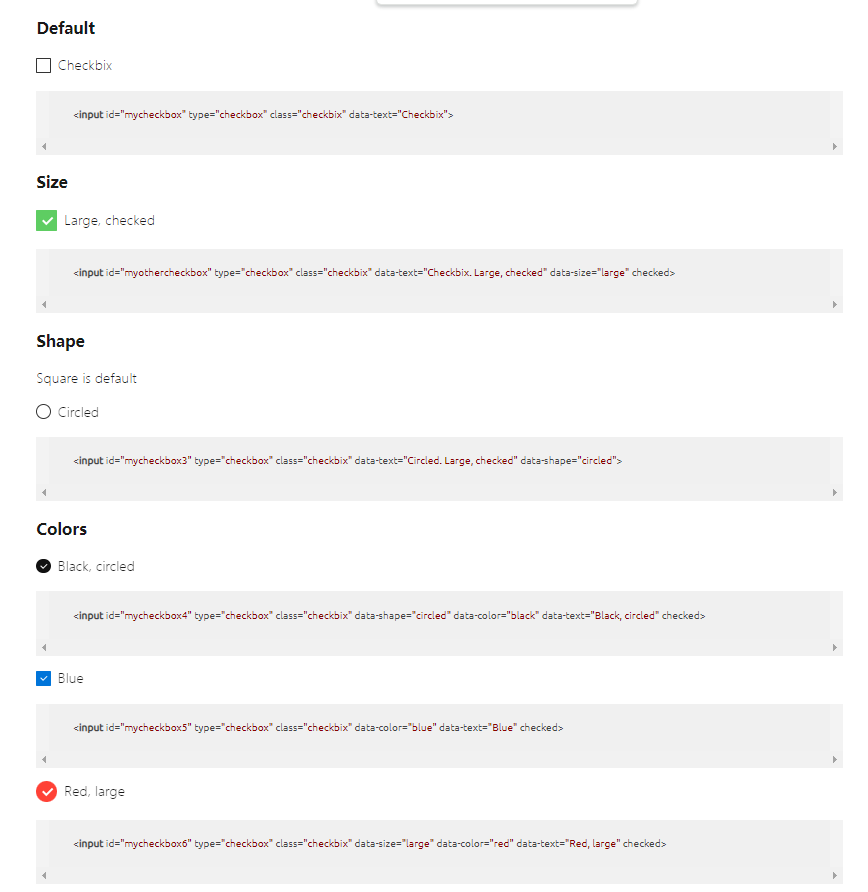Screen dimensions: 868x892
Task: Toggle the empty Circled checkbox
Action: (43, 412)
